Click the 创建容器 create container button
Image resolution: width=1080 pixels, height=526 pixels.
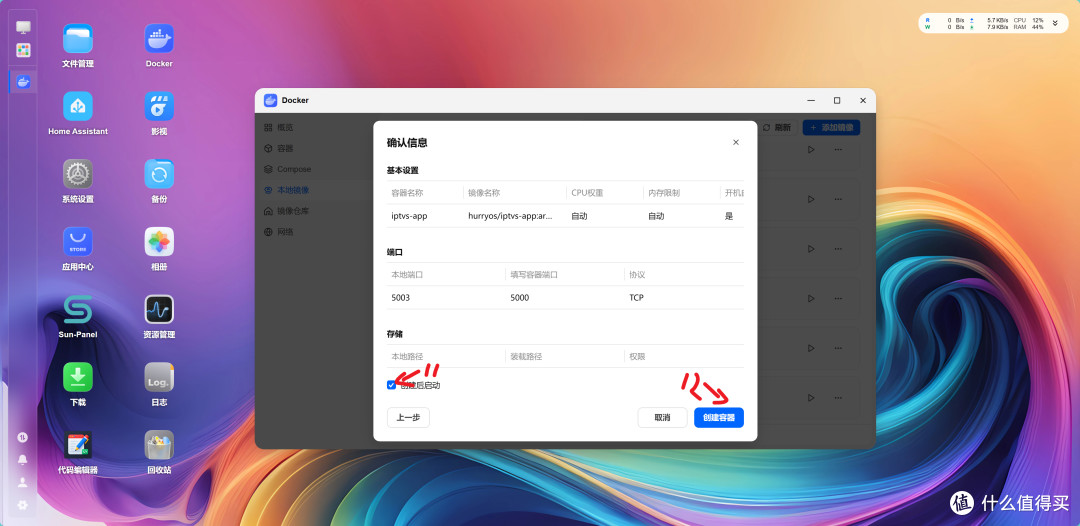pos(718,417)
